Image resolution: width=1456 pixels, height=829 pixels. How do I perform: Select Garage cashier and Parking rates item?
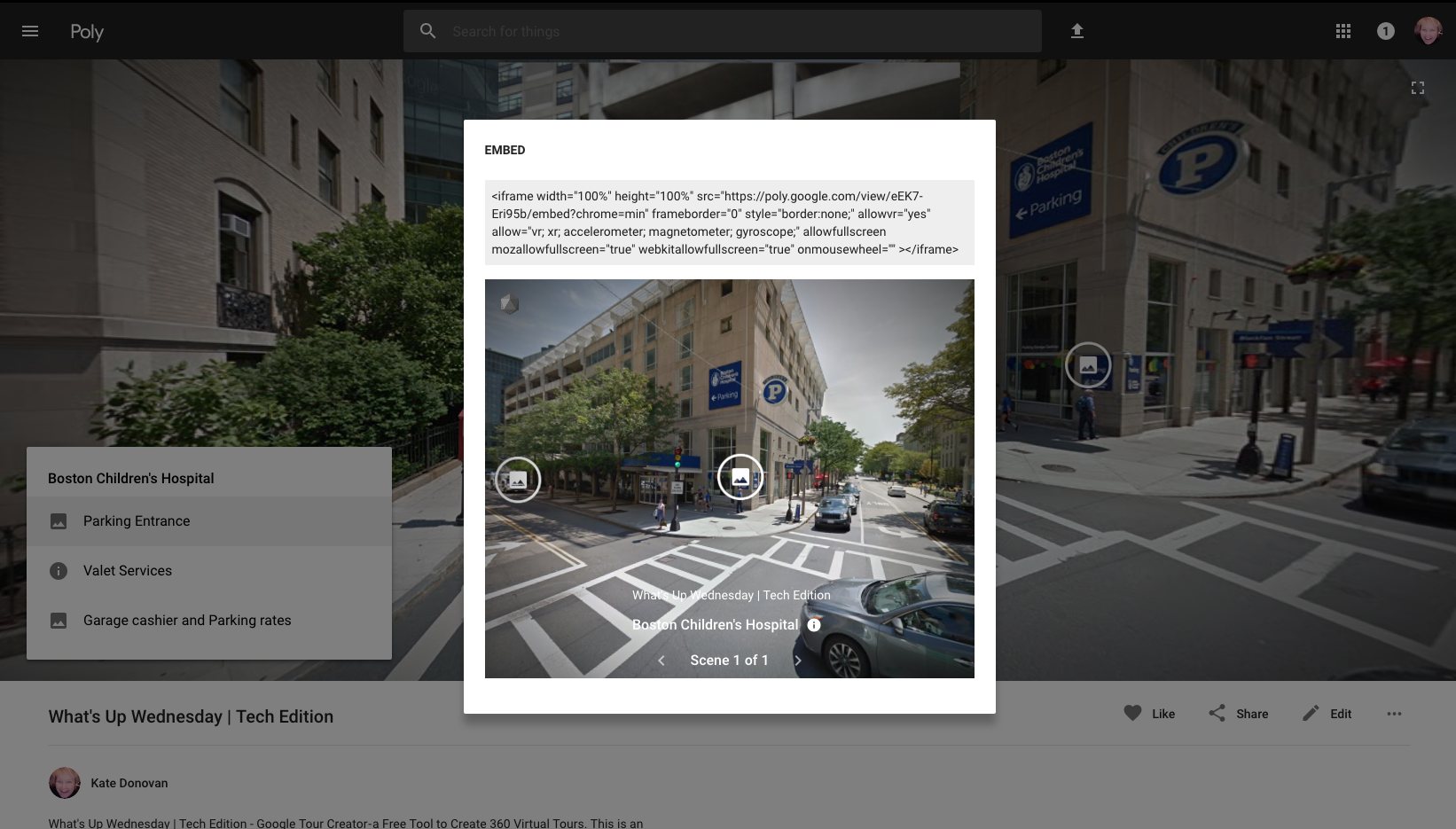click(209, 621)
